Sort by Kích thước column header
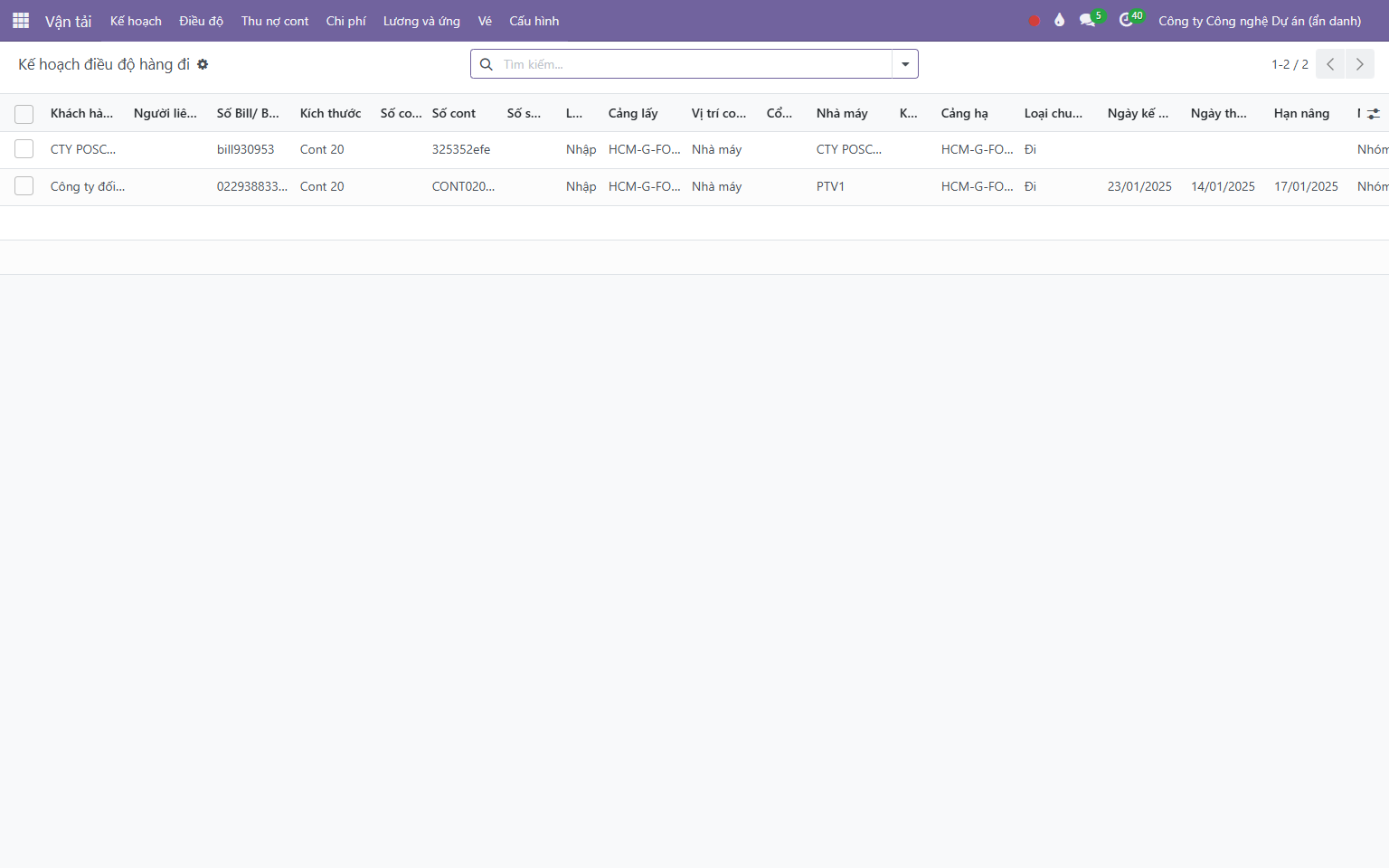 click(x=330, y=113)
